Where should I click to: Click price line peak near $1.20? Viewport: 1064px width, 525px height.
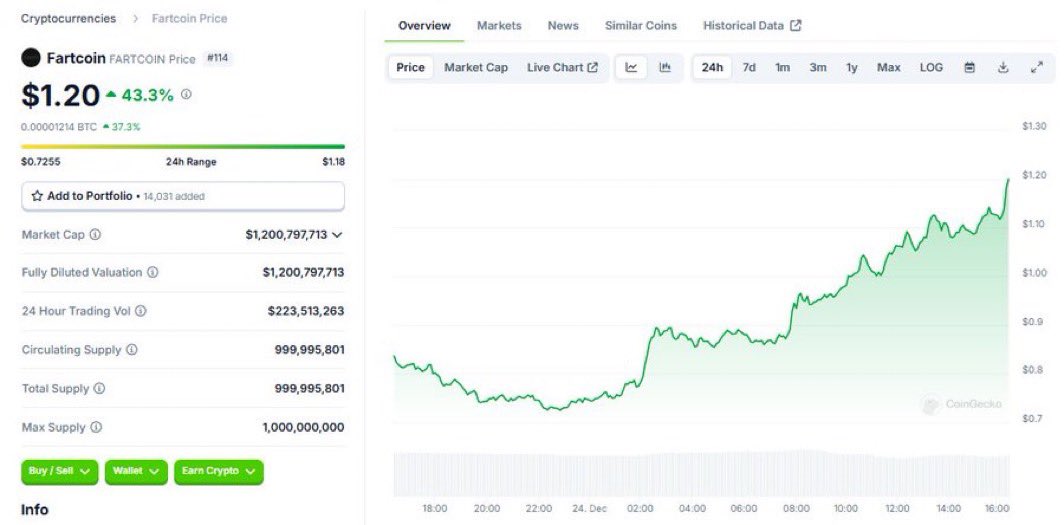(x=1008, y=180)
